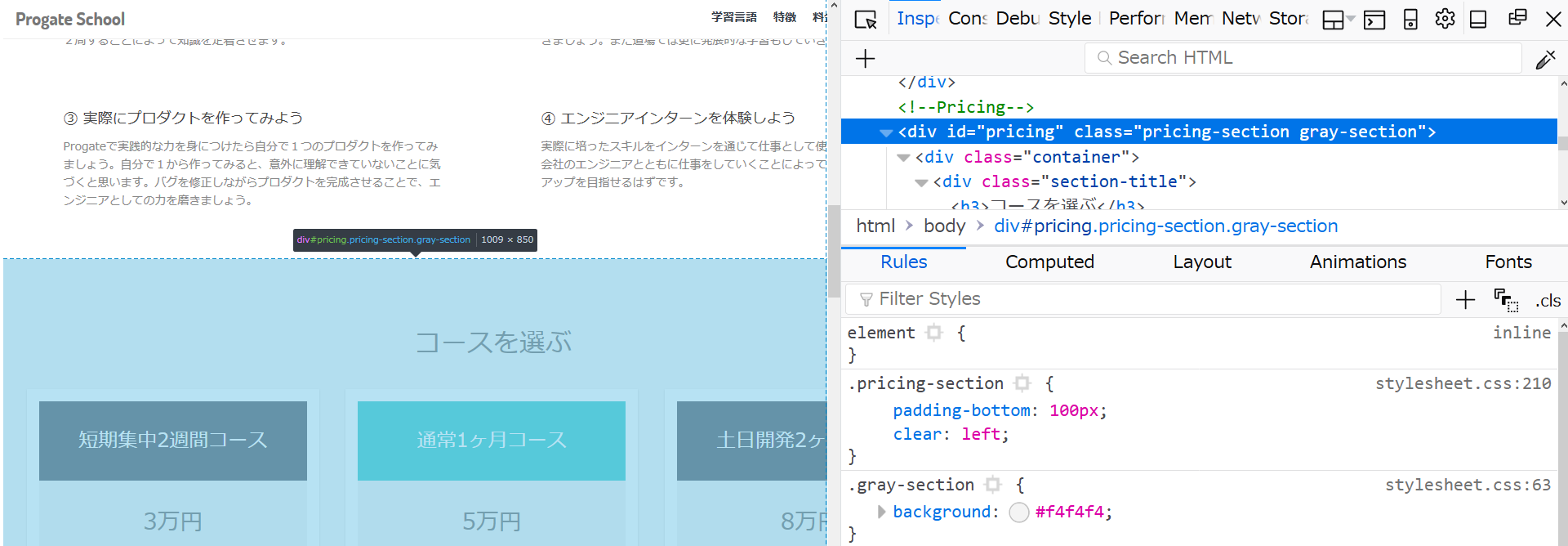Viewport: 1568px width, 546px height.
Task: Click the eyedropper color picker icon
Action: click(x=1545, y=59)
